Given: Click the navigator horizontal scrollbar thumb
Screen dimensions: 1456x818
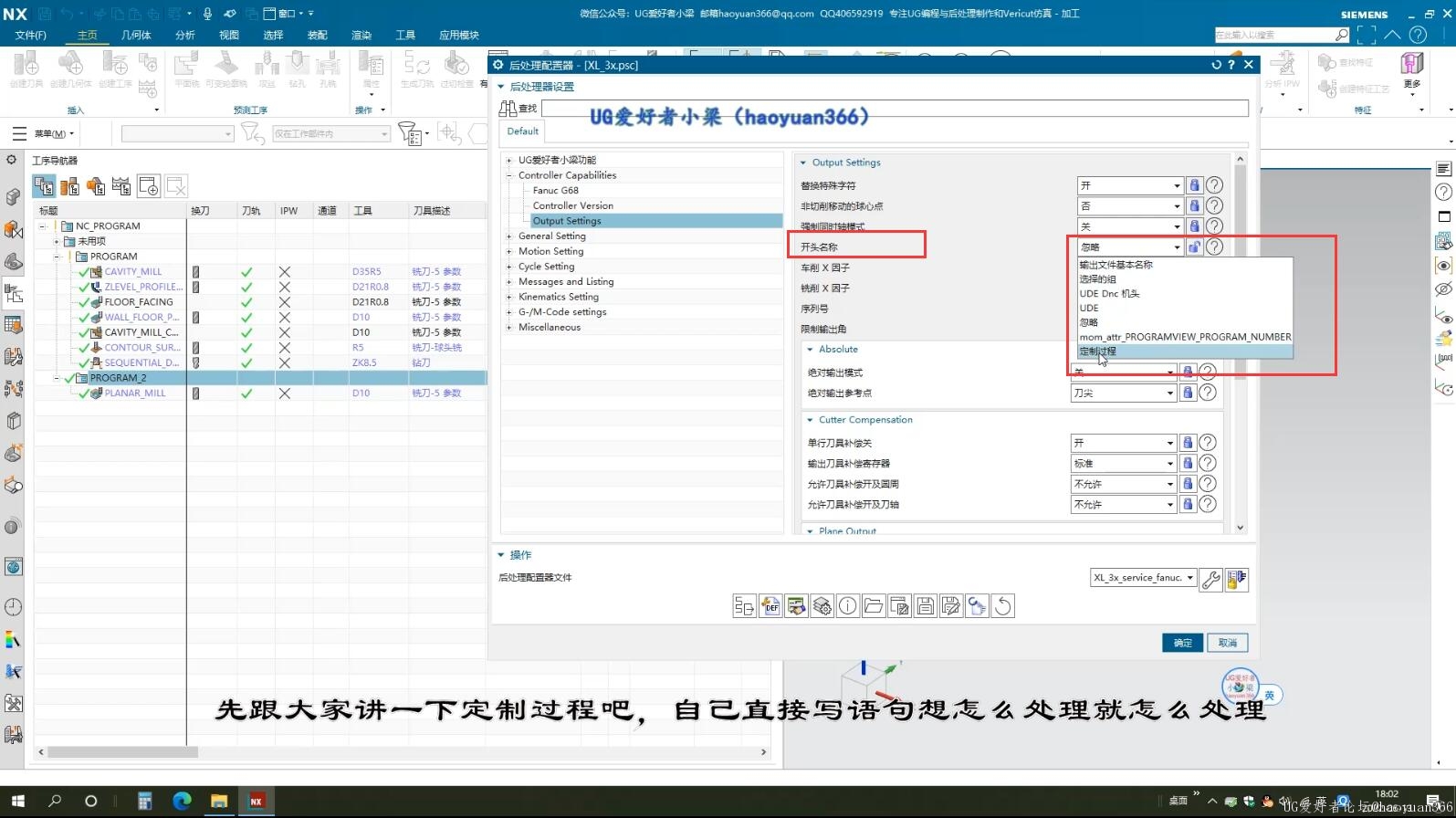Looking at the screenshot, I should click(x=122, y=752).
